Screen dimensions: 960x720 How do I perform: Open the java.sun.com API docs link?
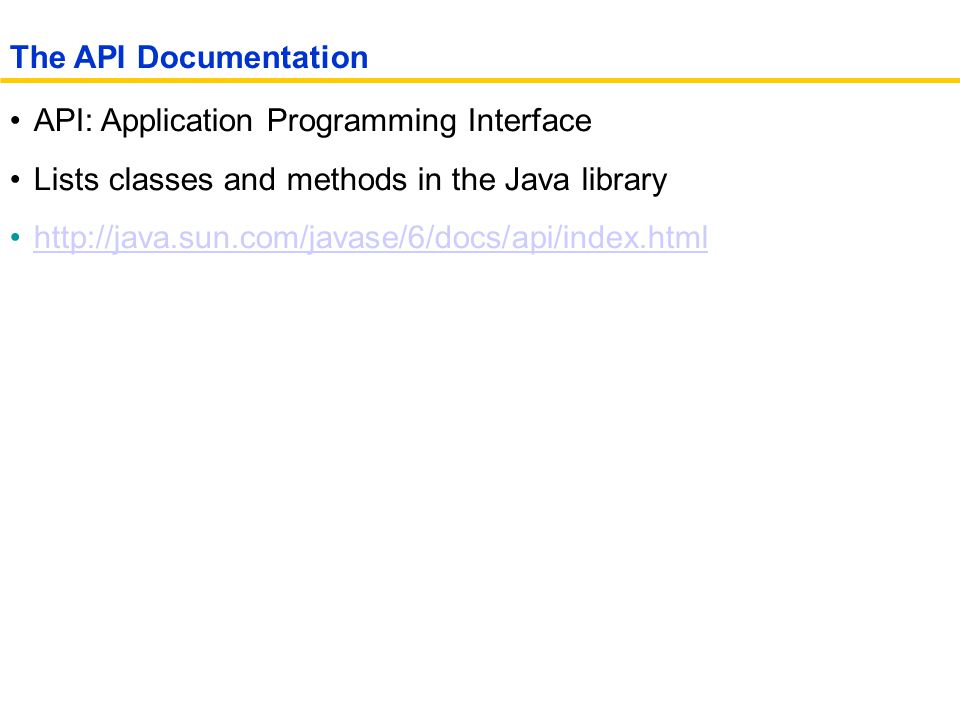[x=370, y=238]
